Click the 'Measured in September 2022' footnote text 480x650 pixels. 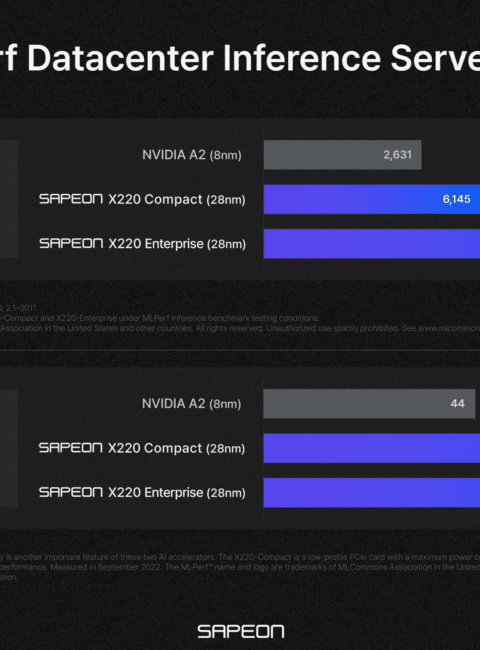(105, 567)
